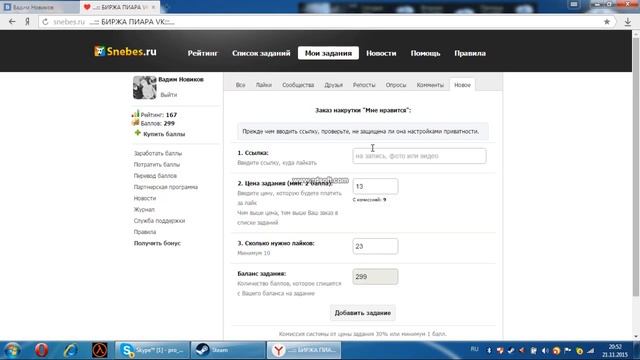Click the green plus icon near Купить баллы
The height and width of the screenshot is (360, 640).
[137, 133]
